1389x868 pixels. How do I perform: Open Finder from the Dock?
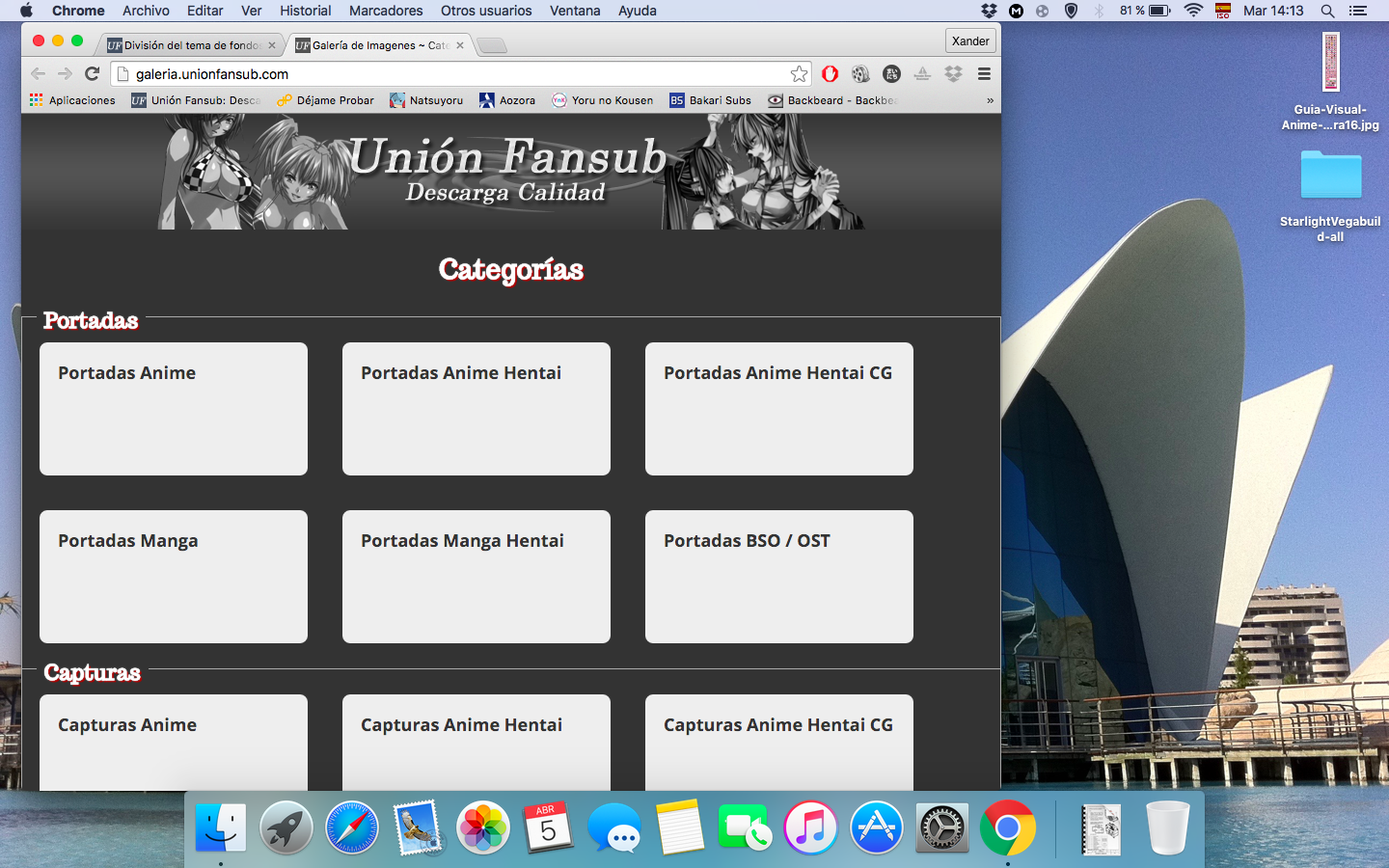click(x=221, y=827)
